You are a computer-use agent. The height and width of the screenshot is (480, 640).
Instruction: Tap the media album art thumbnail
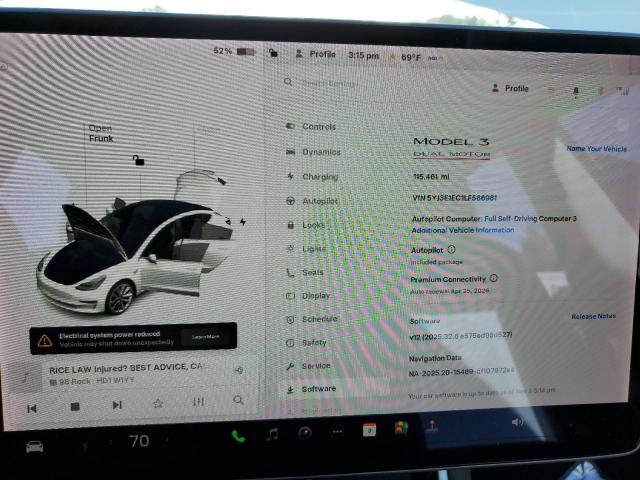[25, 378]
